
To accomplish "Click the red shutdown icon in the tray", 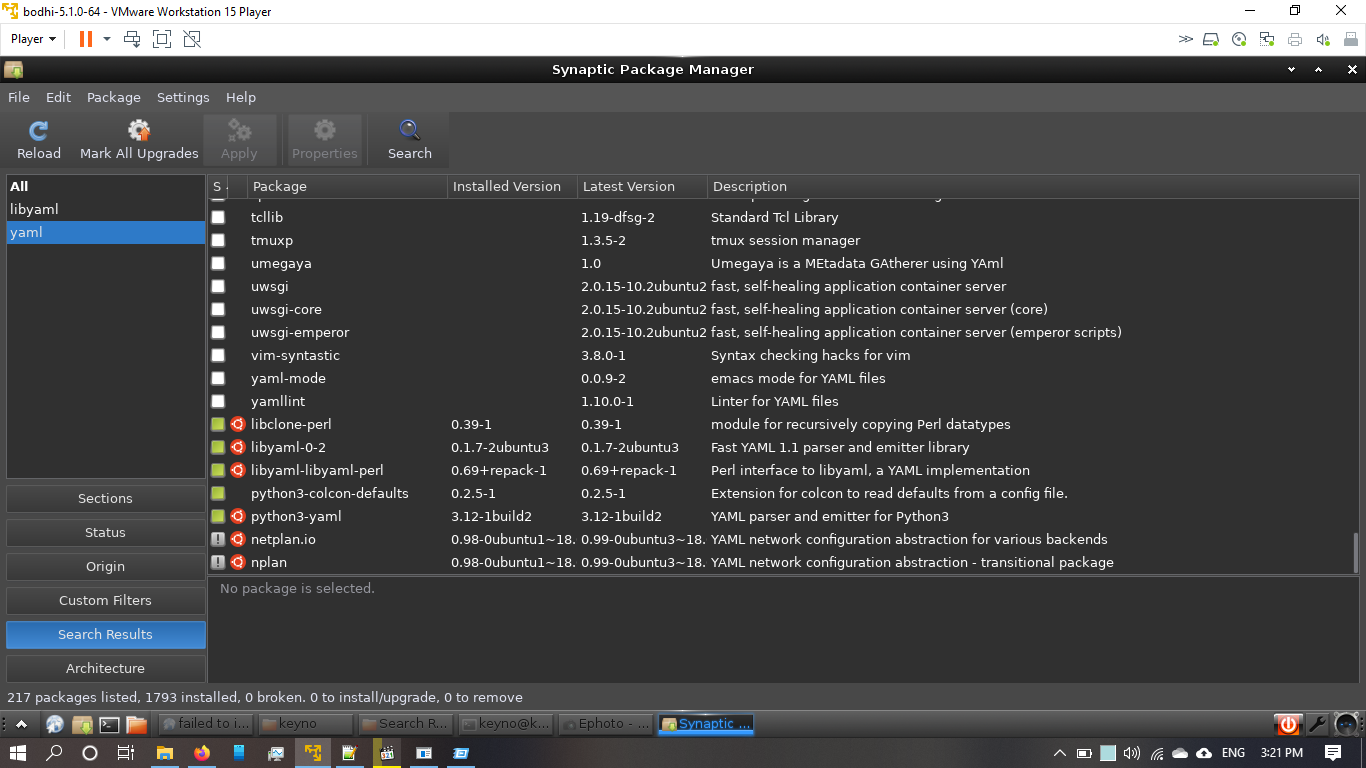I will [1287, 724].
